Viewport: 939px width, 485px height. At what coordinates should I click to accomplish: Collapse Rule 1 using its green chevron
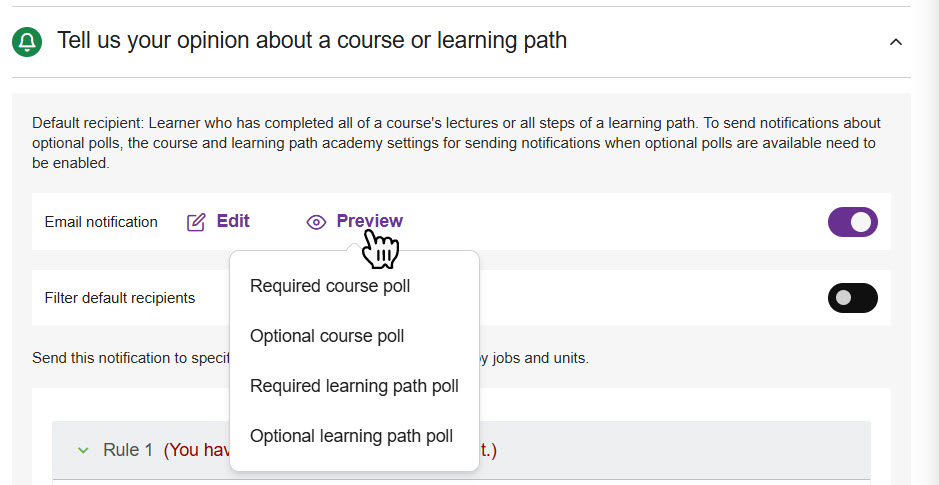(x=84, y=450)
